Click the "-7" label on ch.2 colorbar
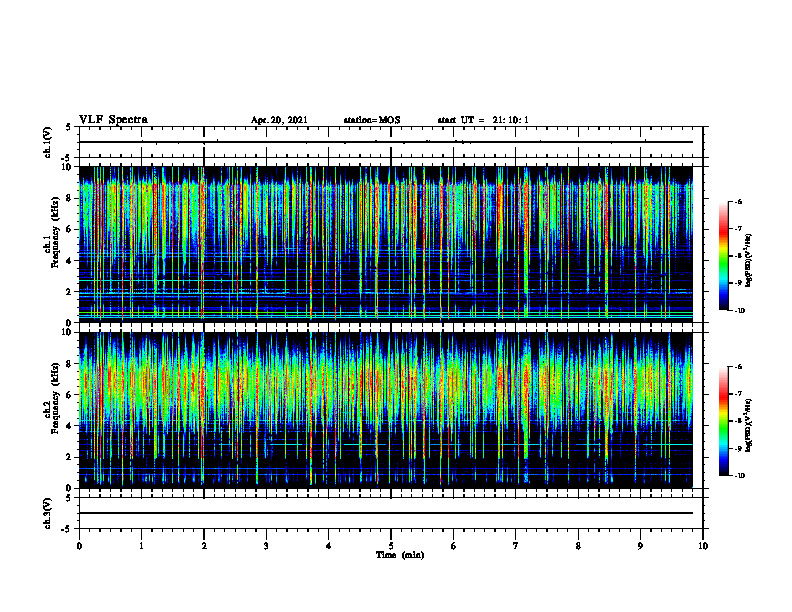The image size is (792, 612). (737, 394)
